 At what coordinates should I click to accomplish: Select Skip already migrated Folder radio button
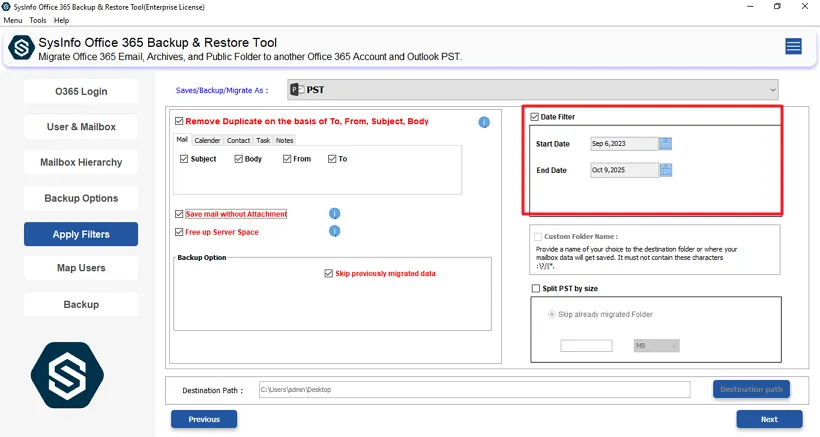click(550, 315)
